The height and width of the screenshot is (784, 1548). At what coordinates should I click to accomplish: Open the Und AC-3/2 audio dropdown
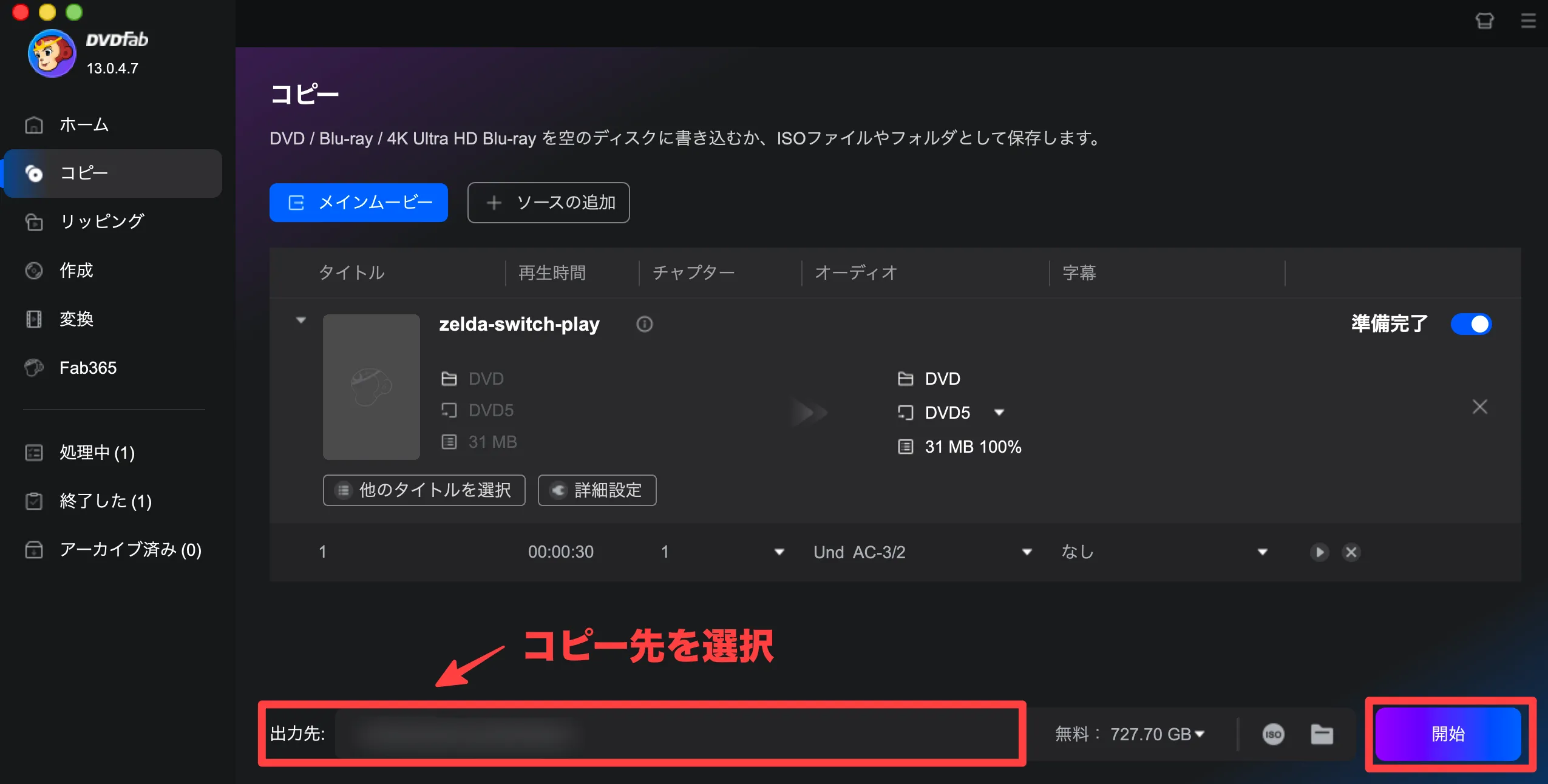click(x=1027, y=552)
